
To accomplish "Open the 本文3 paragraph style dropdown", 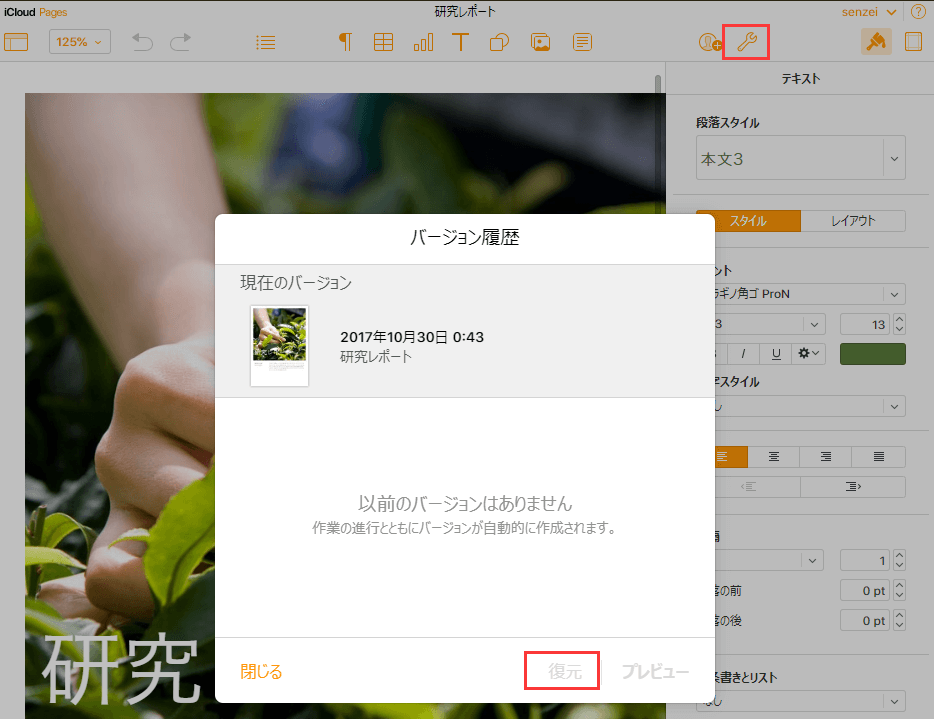I will point(800,157).
